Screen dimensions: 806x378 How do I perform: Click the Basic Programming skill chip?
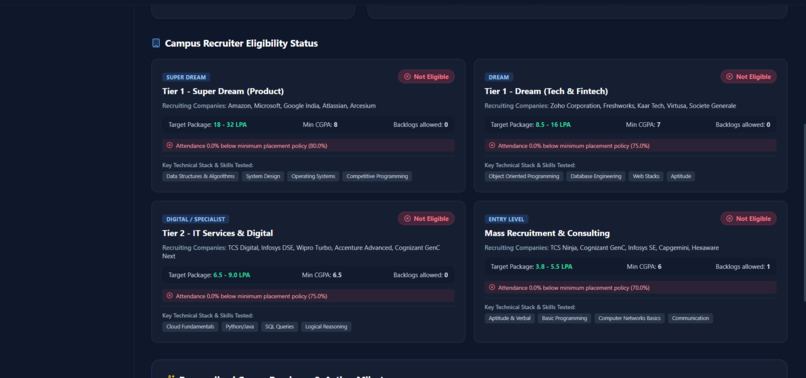(x=564, y=318)
